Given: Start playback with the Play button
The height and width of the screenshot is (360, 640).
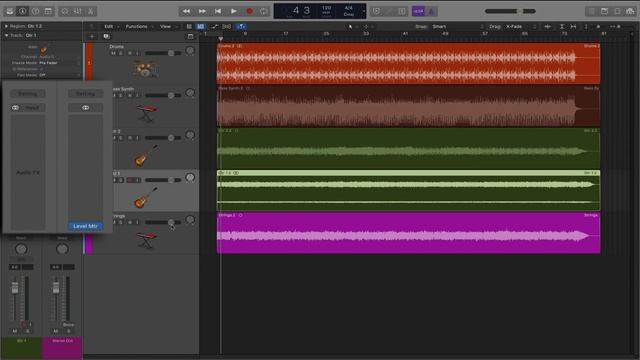Looking at the screenshot, I should click(x=233, y=11).
